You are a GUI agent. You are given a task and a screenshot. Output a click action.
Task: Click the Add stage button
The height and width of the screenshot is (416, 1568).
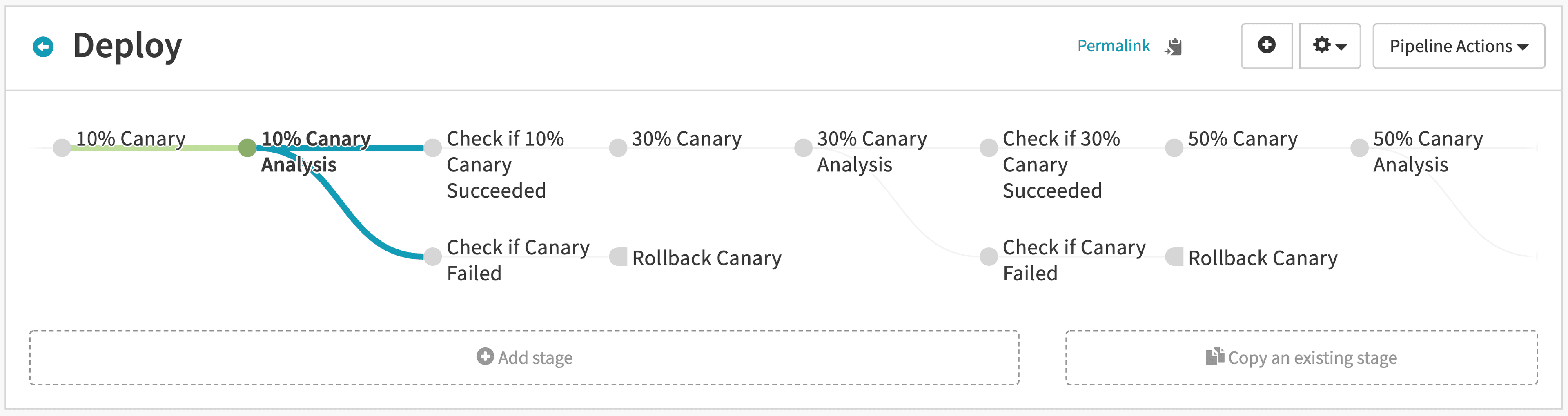pos(524,358)
